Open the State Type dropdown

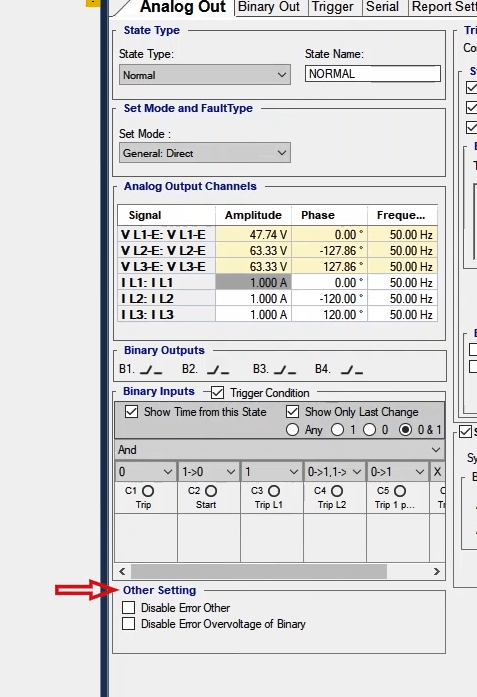pos(205,75)
